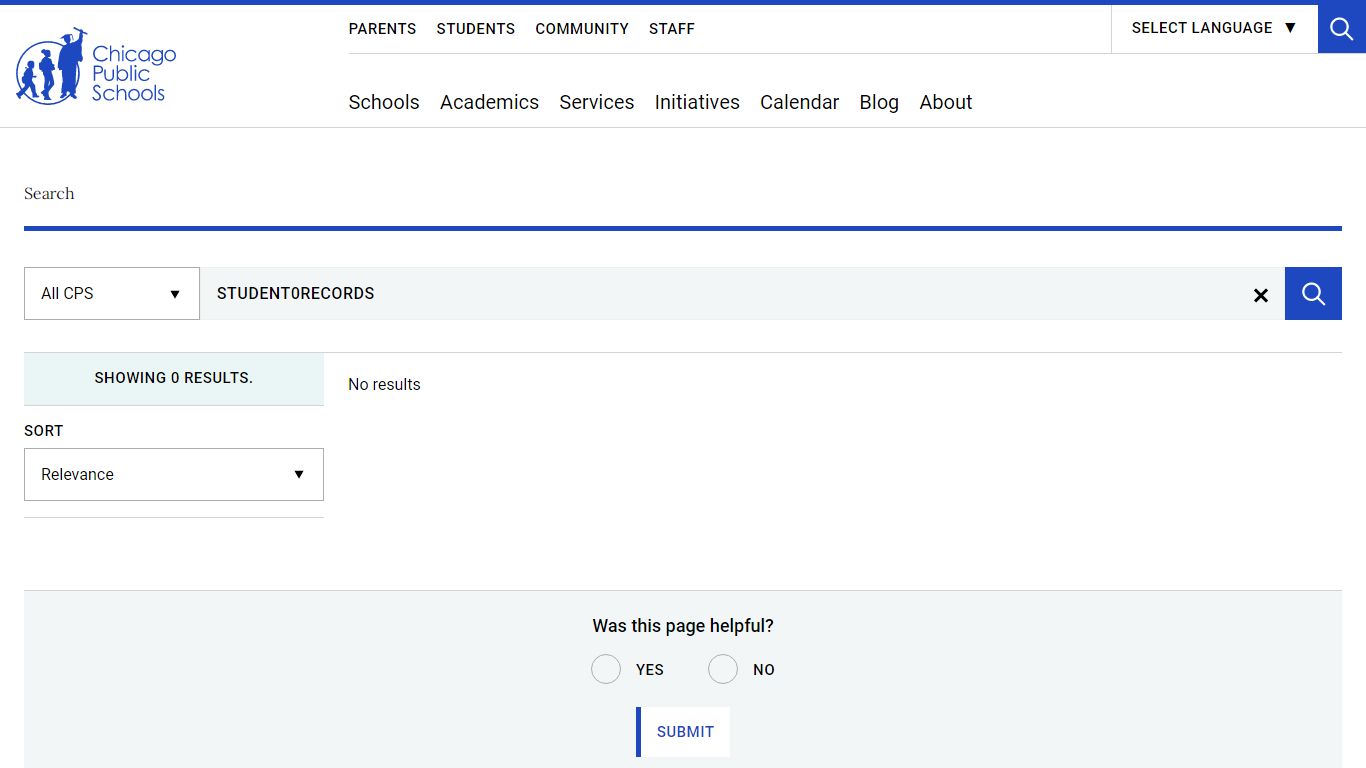Open the Community link
Viewport: 1366px width, 768px height.
point(582,29)
